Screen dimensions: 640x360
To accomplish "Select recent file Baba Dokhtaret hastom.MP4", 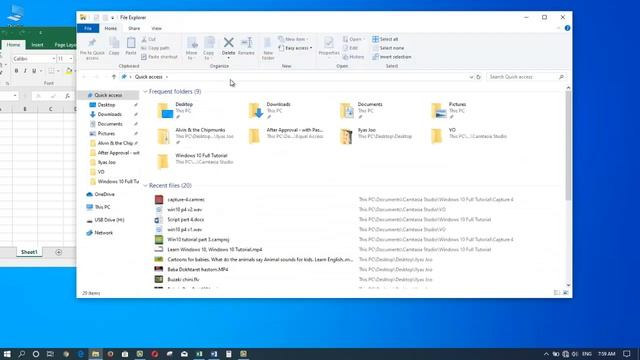I will pos(198,269).
